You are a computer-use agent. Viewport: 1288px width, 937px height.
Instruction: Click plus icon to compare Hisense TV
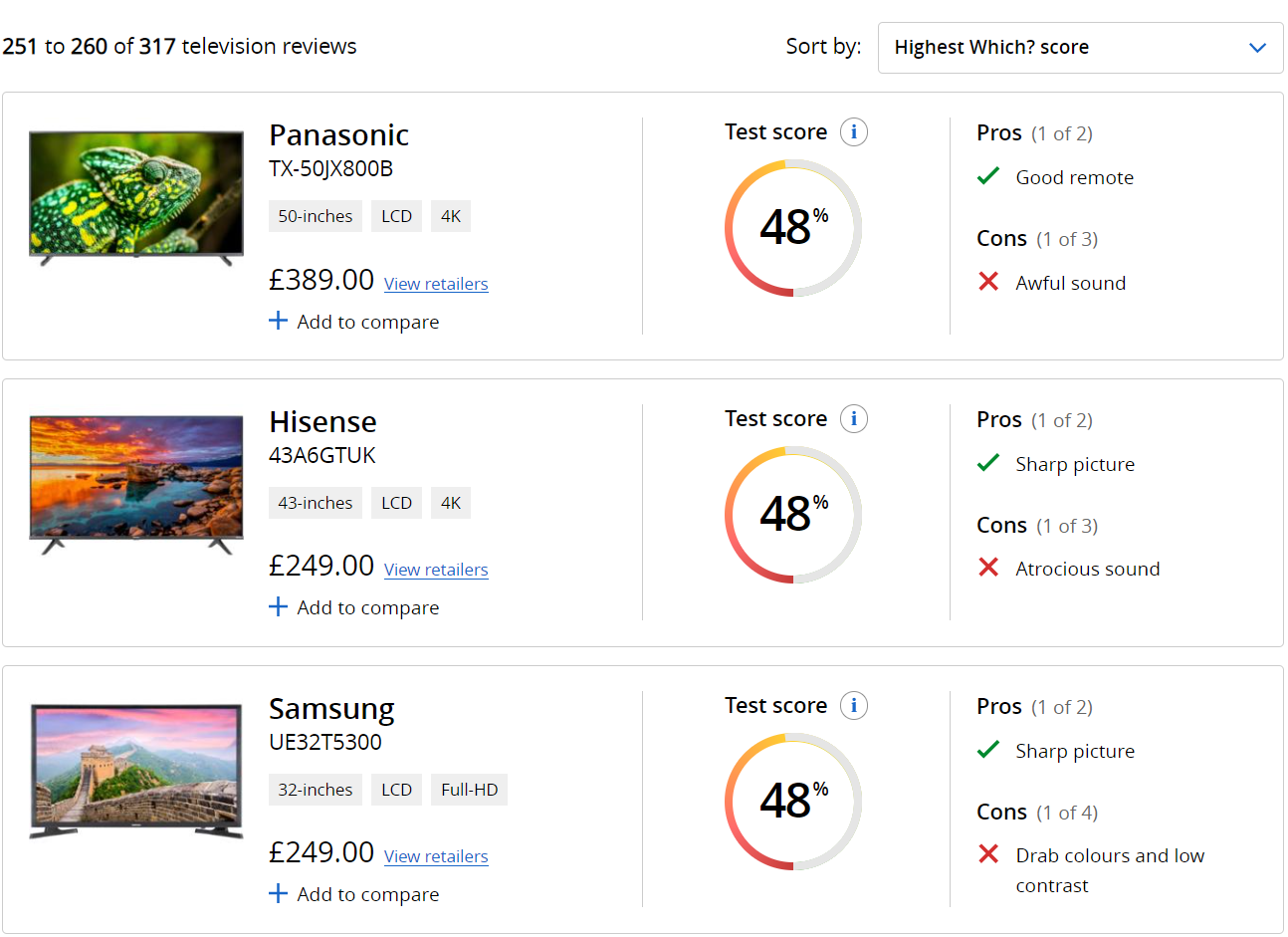tap(279, 607)
